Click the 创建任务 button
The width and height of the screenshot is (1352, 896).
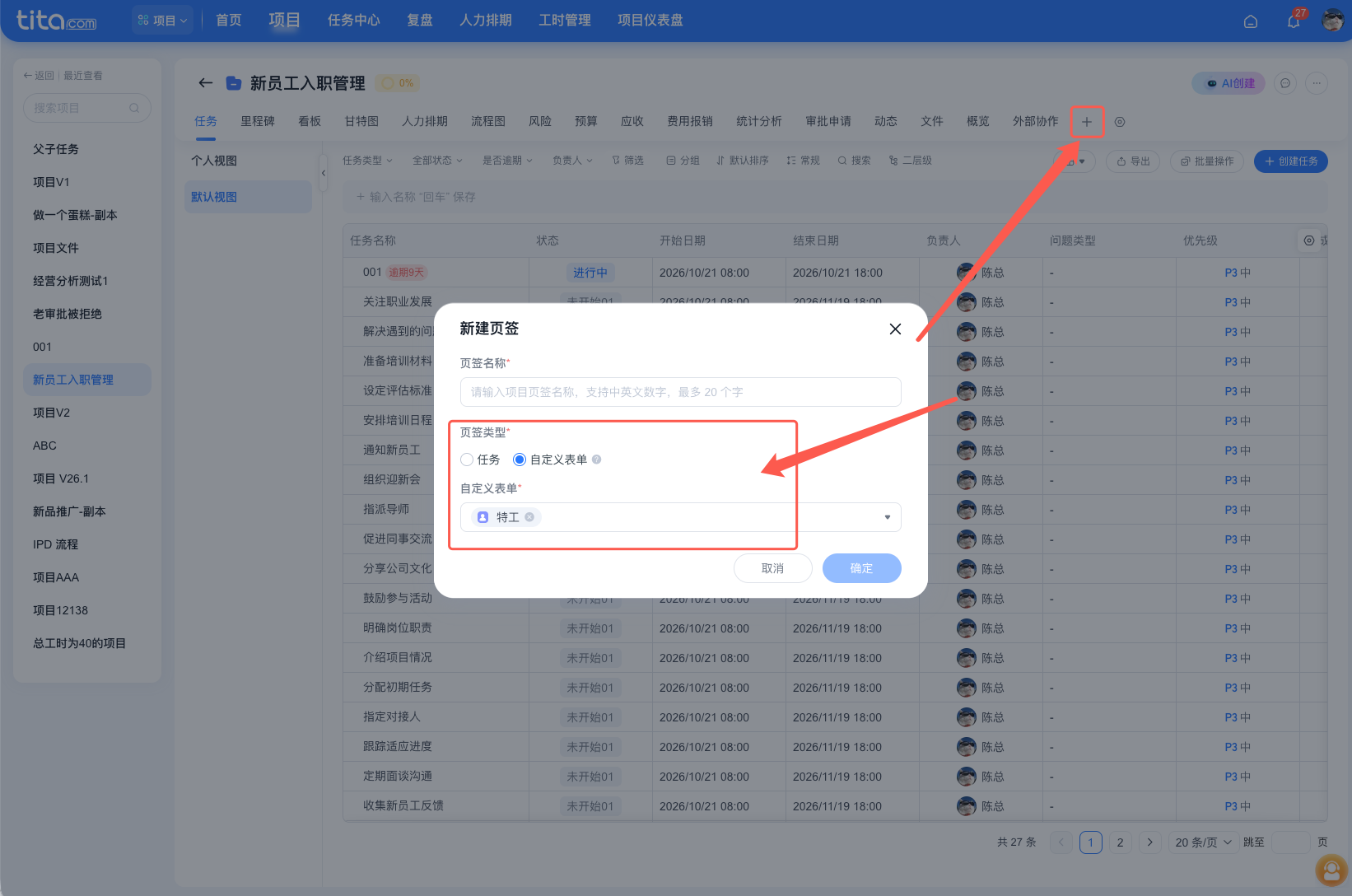tap(1291, 161)
